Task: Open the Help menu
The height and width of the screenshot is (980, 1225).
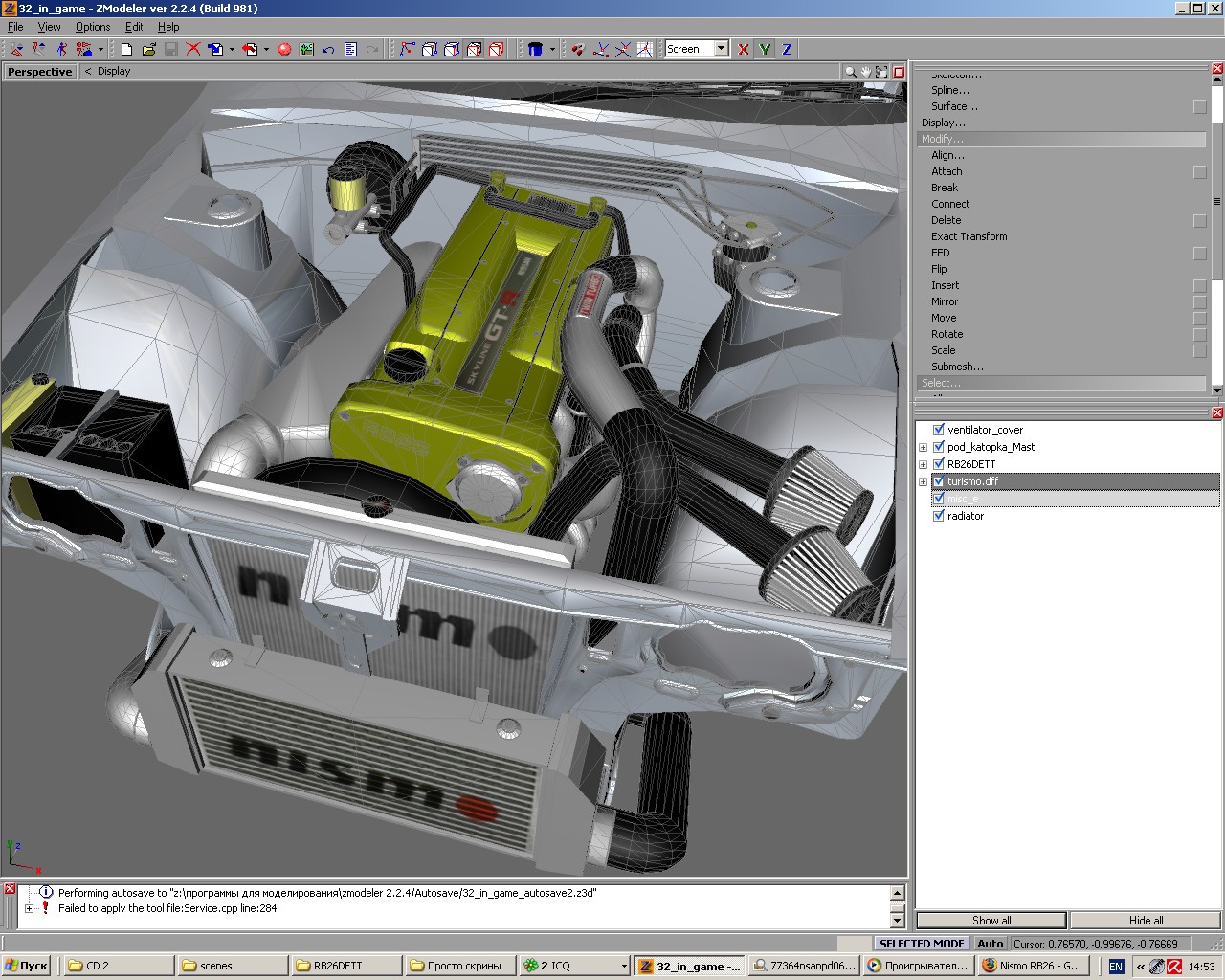Action: click(x=168, y=27)
